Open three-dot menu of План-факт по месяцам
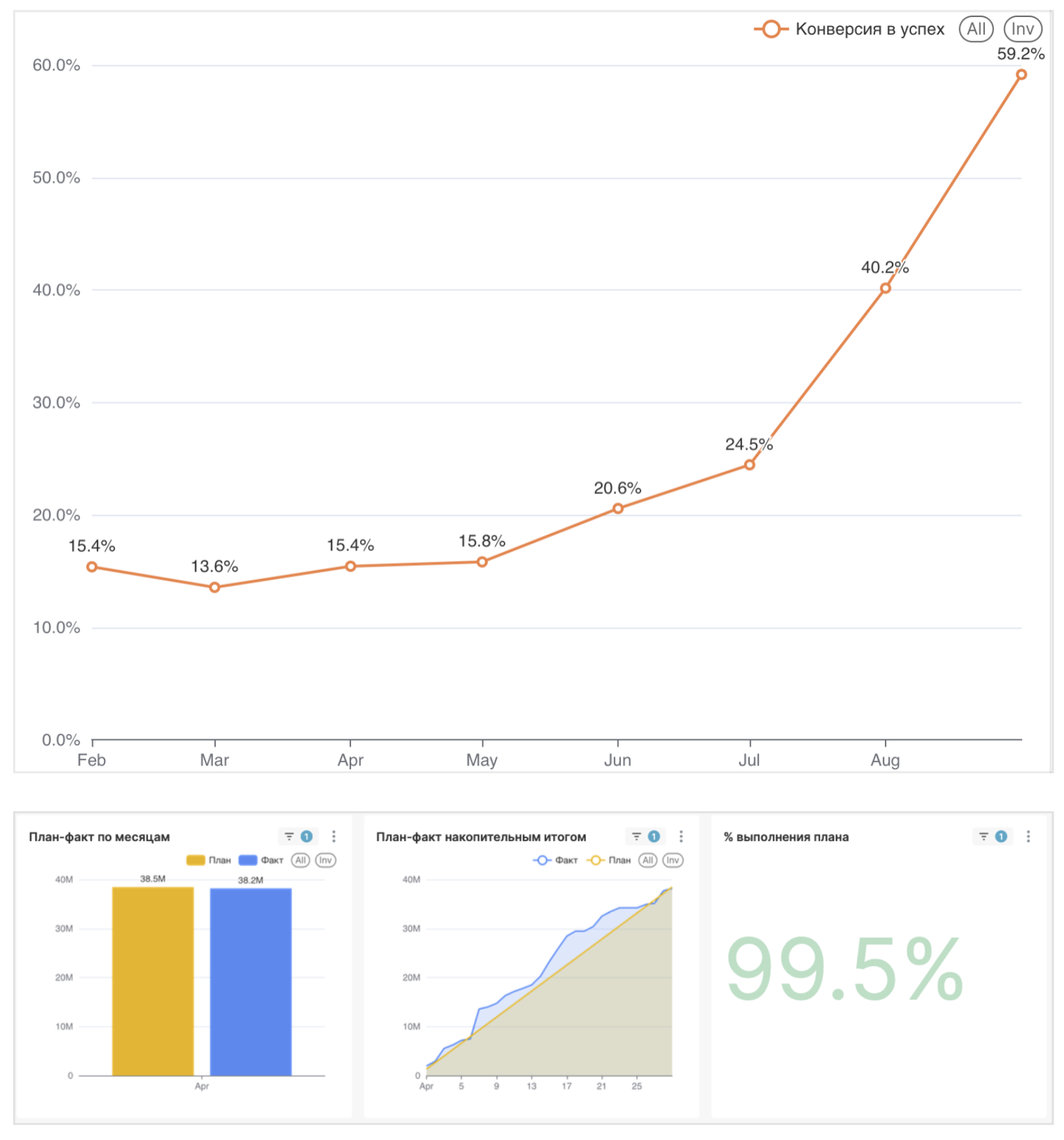The image size is (1064, 1140). 334,837
